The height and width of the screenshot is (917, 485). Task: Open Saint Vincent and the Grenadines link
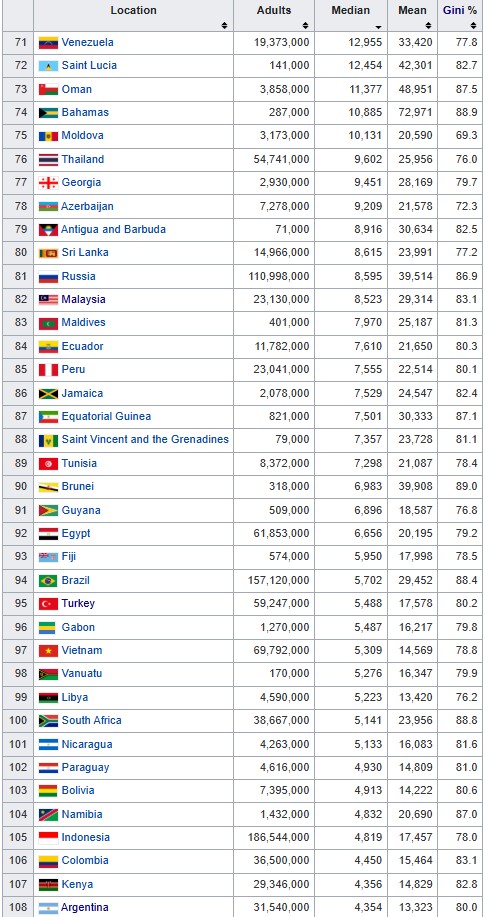pos(145,439)
